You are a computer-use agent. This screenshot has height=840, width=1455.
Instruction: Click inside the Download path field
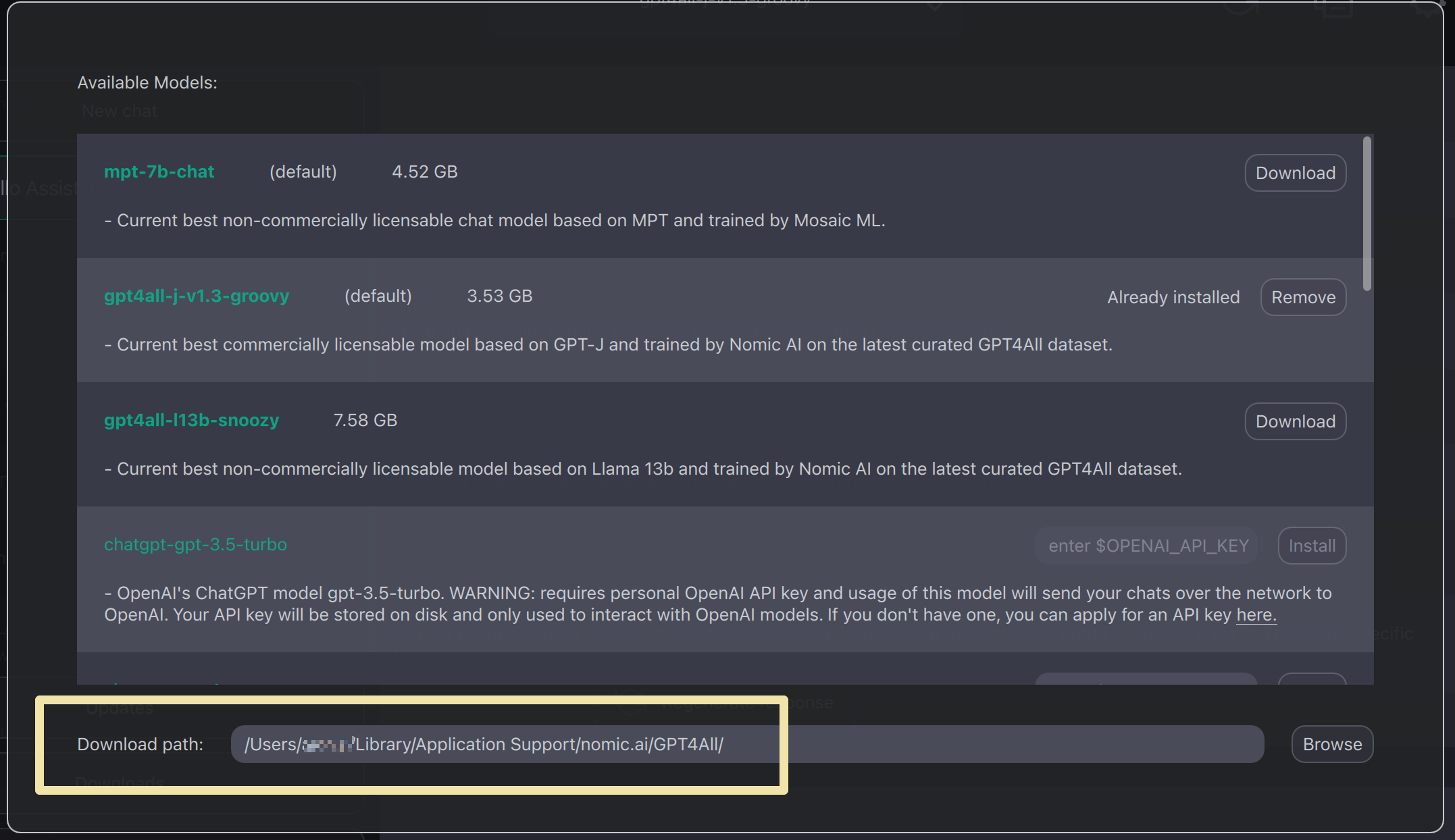(746, 744)
